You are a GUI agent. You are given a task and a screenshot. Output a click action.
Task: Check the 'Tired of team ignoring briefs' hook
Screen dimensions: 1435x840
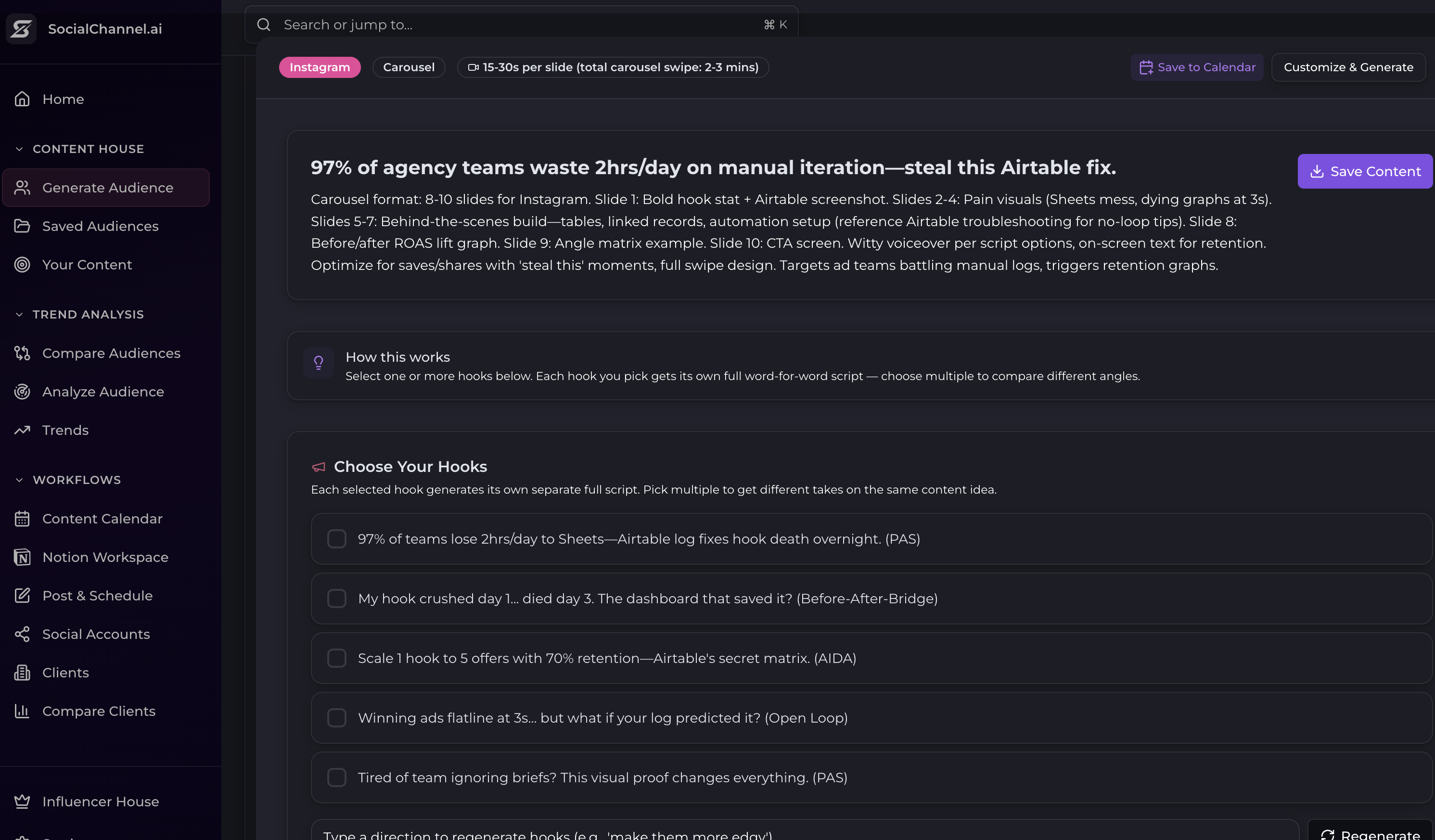point(336,777)
